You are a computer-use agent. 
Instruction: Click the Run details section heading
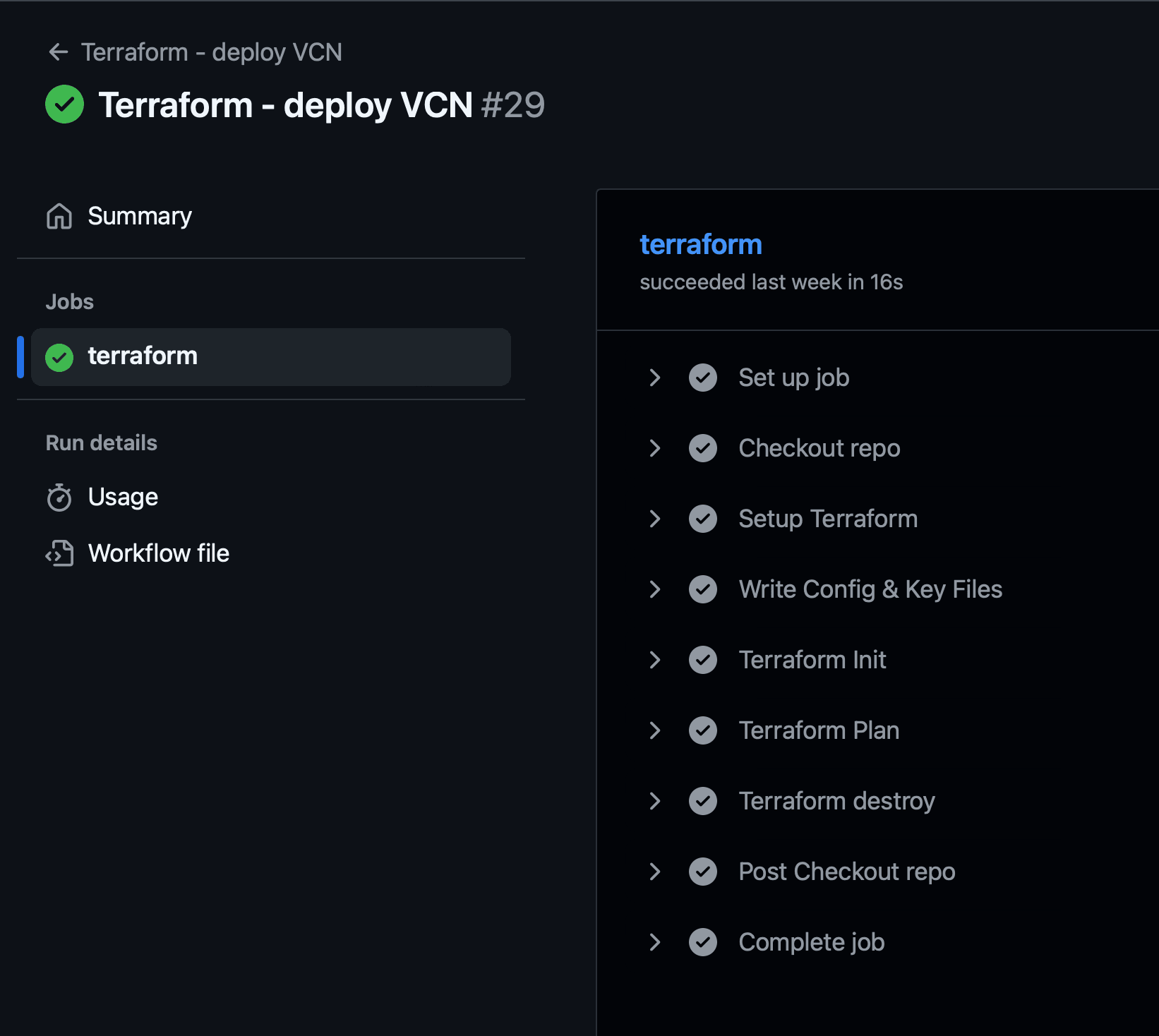pyautogui.click(x=102, y=443)
